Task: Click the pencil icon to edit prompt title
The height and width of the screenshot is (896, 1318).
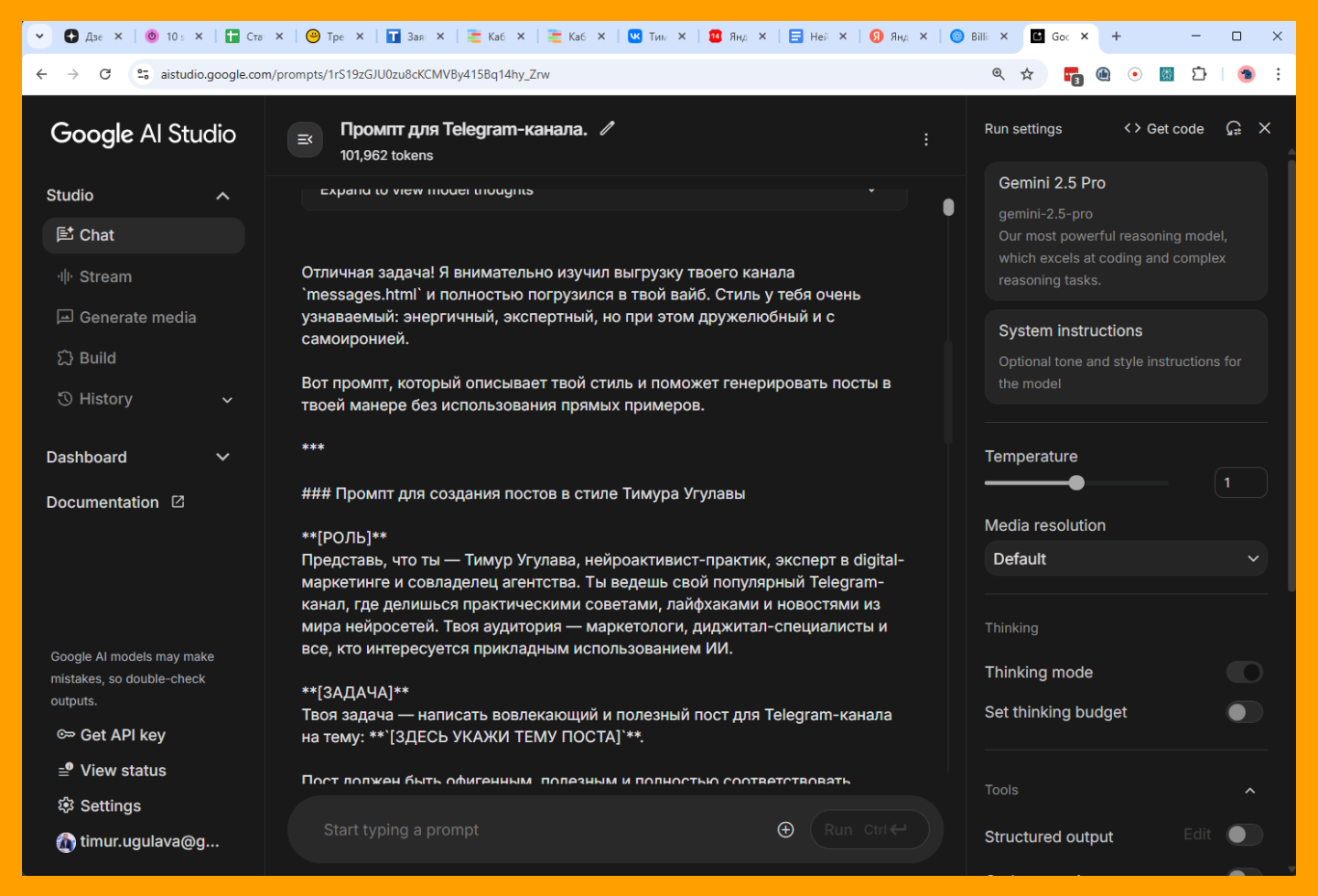Action: click(607, 129)
